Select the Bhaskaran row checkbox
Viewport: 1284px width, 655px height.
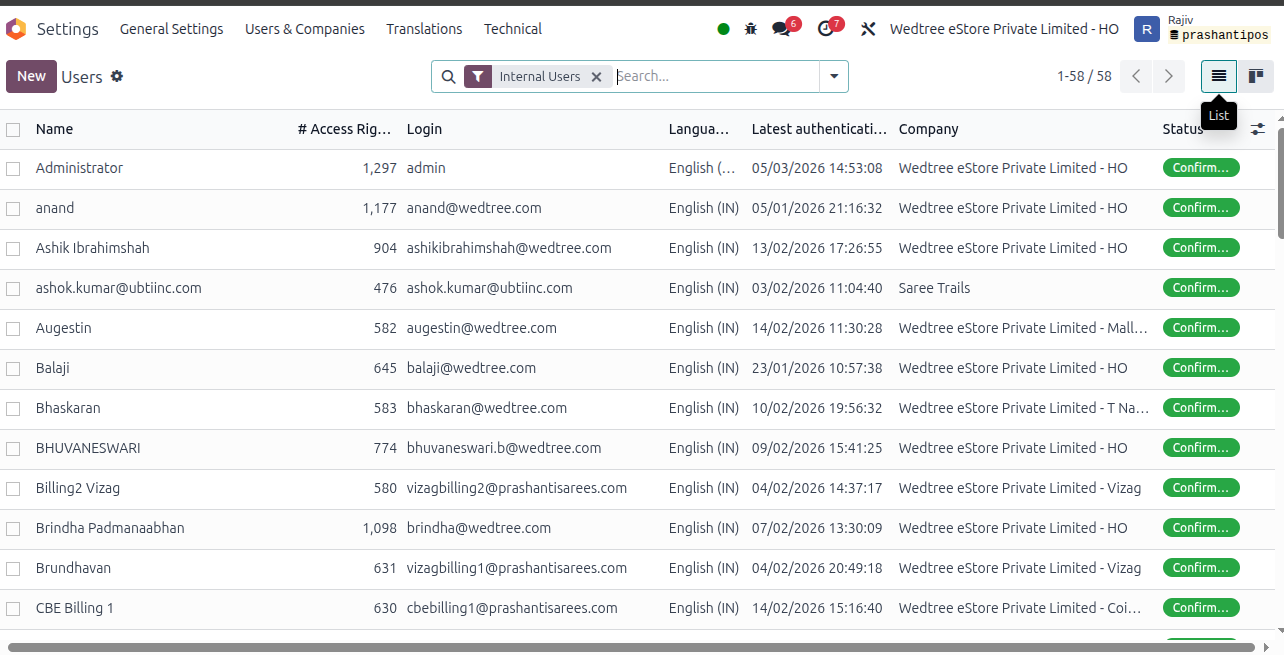(13, 409)
